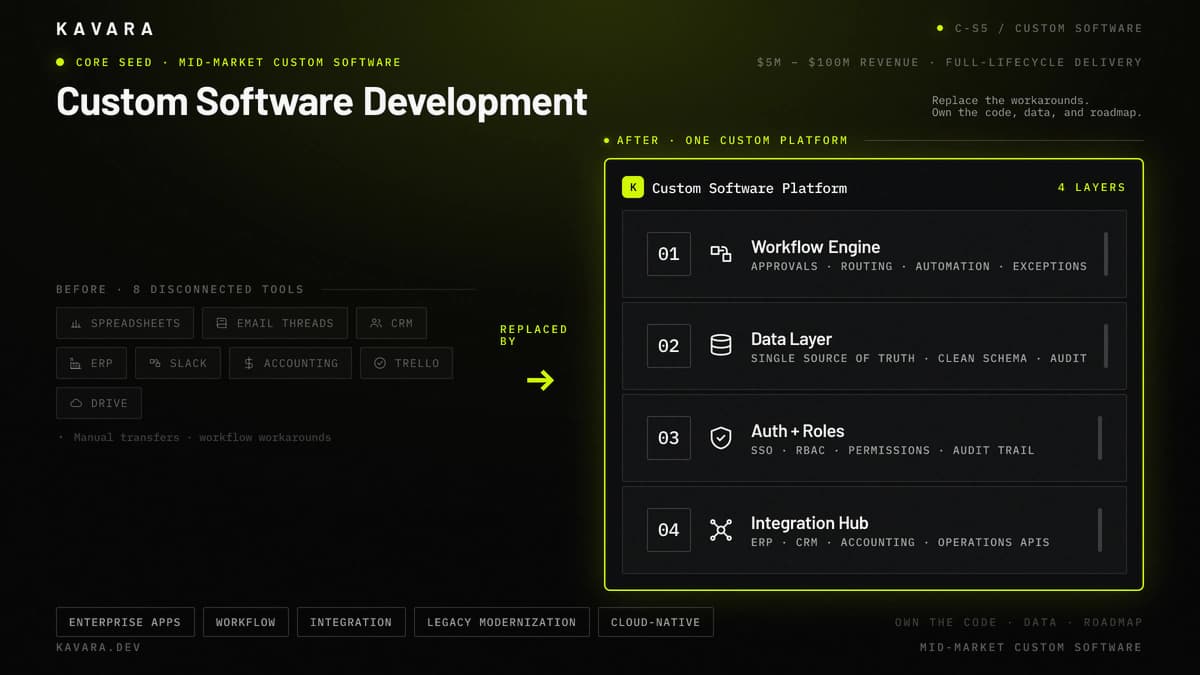Open the Data Layer title
Screen dimensions: 1200x675
coord(791,339)
